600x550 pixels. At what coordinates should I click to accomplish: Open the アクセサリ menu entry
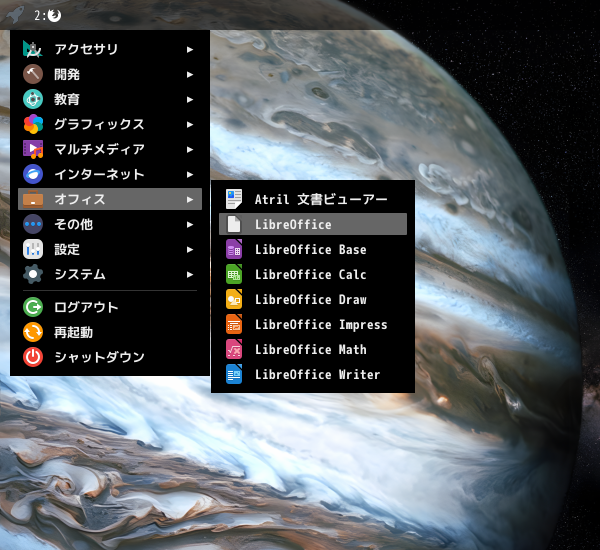(x=110, y=49)
